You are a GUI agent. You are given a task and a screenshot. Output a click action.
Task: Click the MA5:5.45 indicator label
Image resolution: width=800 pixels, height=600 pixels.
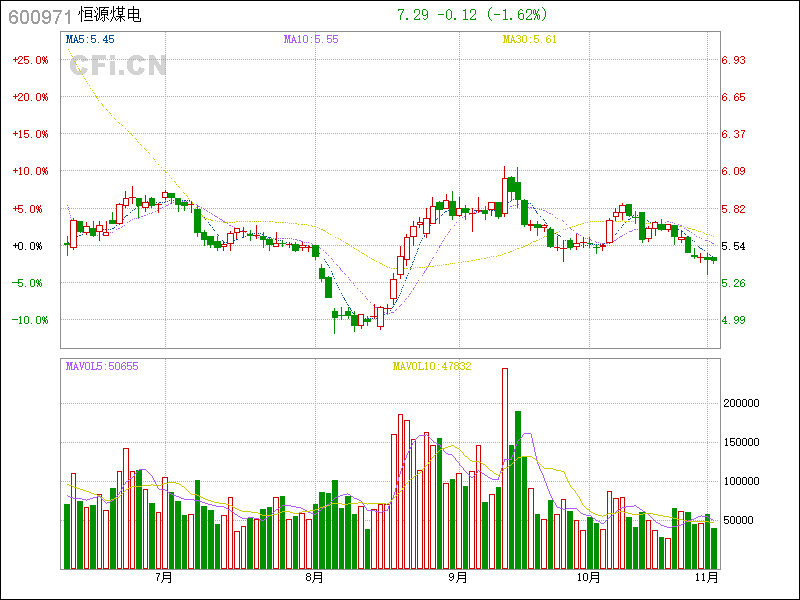90,39
